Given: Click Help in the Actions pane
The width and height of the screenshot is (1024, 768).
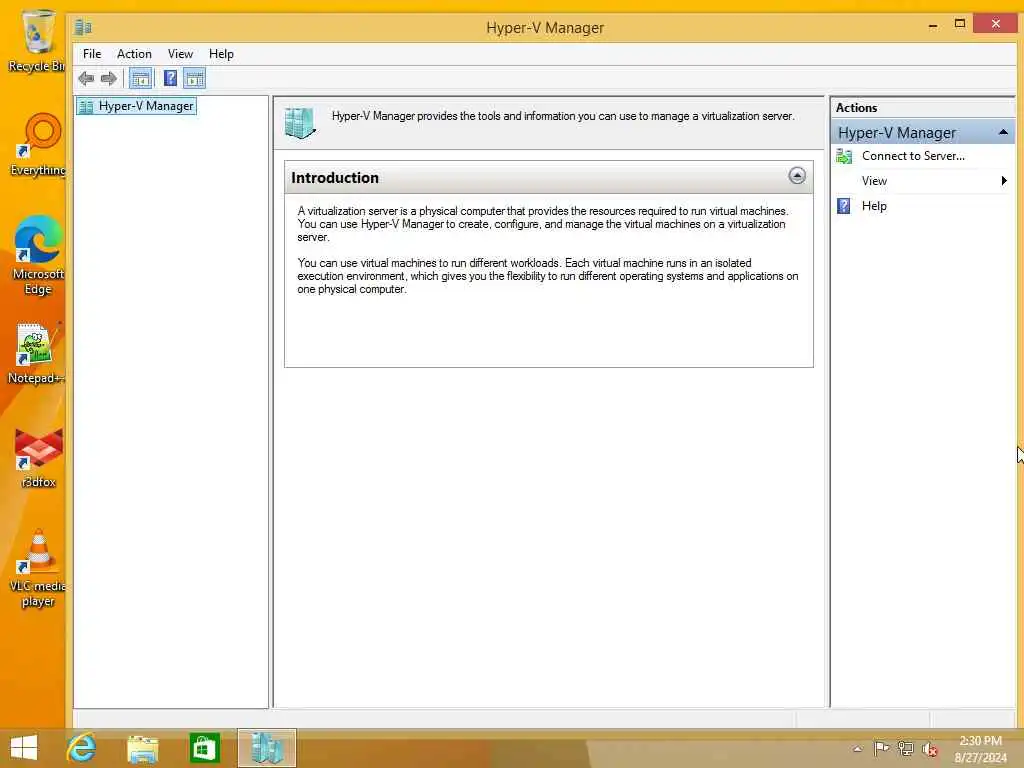Looking at the screenshot, I should (x=874, y=206).
